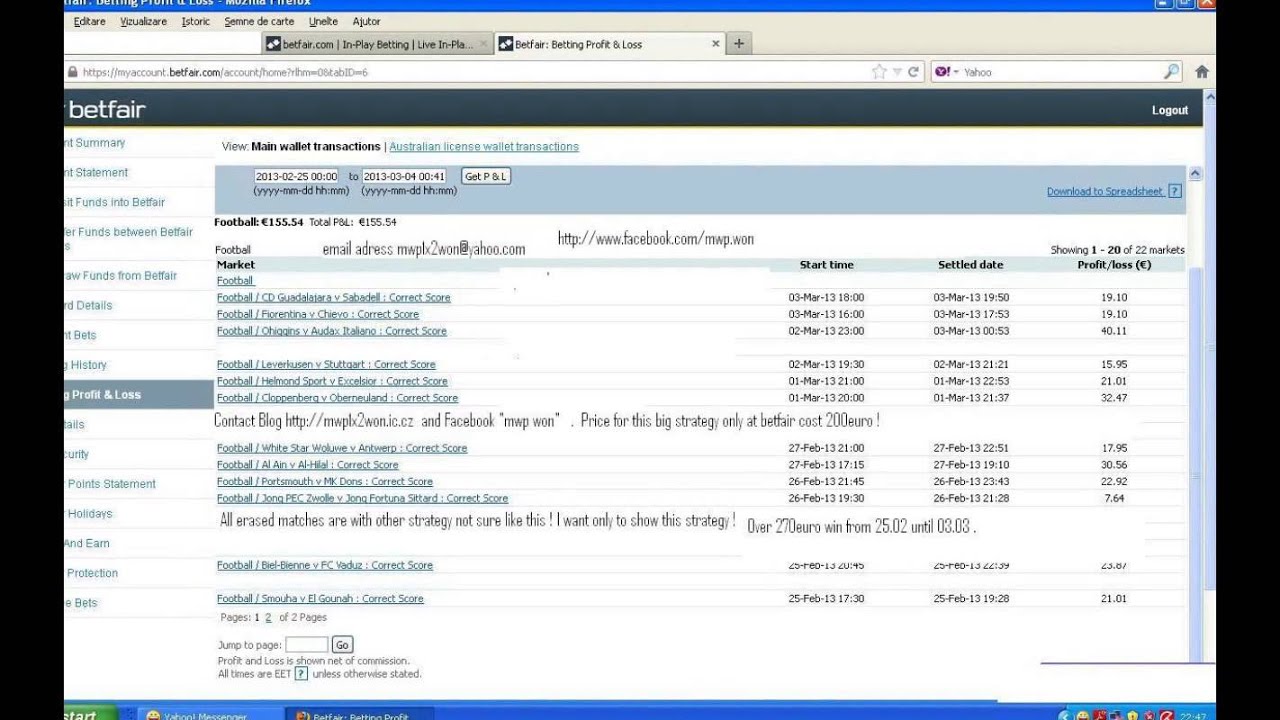Viewport: 1280px width, 720px height.
Task: Click the Profit/loss (€) column header
Action: point(1114,265)
